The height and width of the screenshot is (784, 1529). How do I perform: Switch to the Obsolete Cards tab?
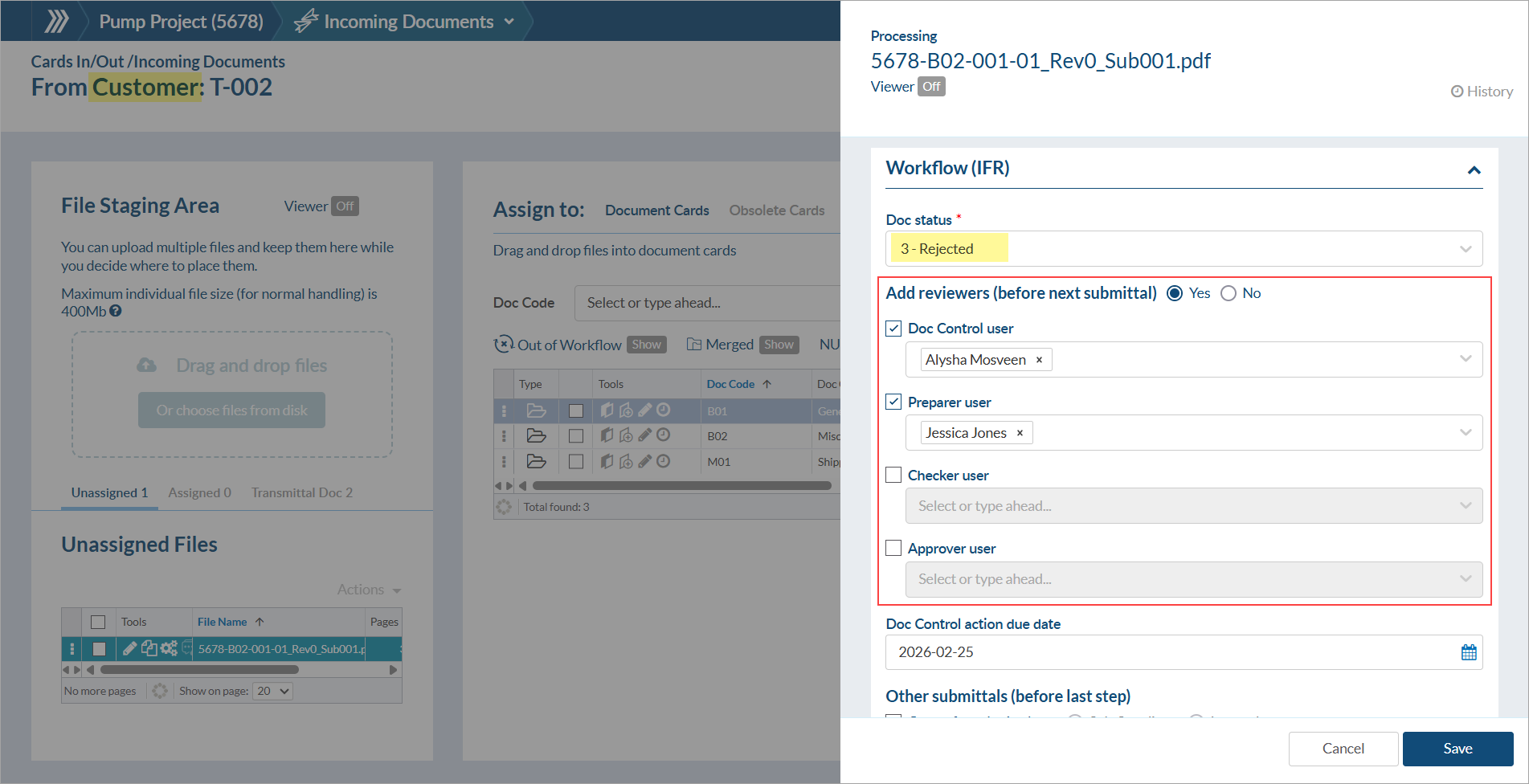coord(777,210)
